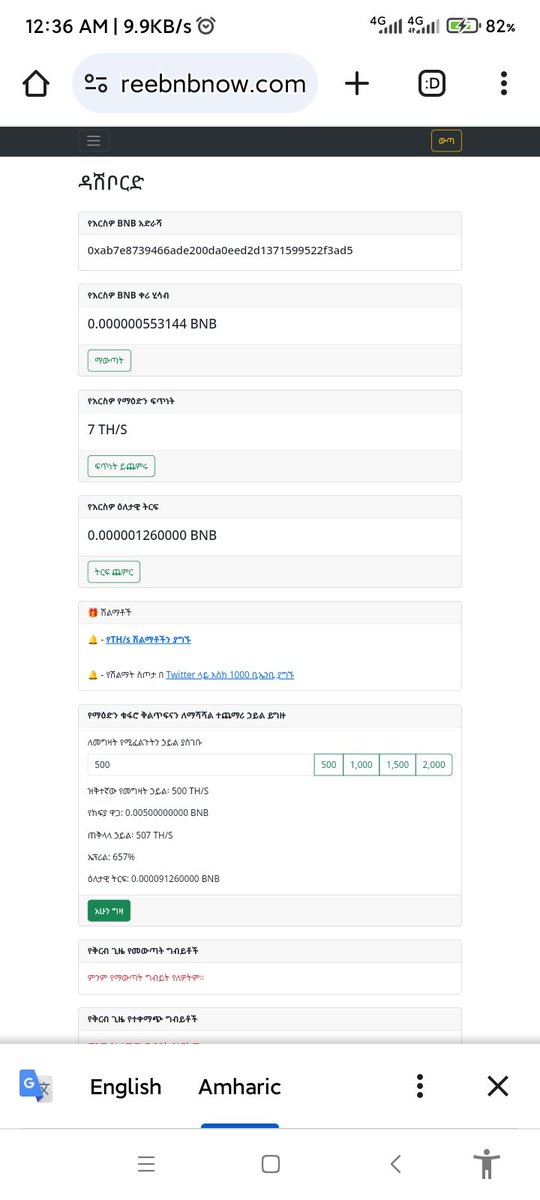Open site info icon in address bar

pyautogui.click(x=97, y=84)
